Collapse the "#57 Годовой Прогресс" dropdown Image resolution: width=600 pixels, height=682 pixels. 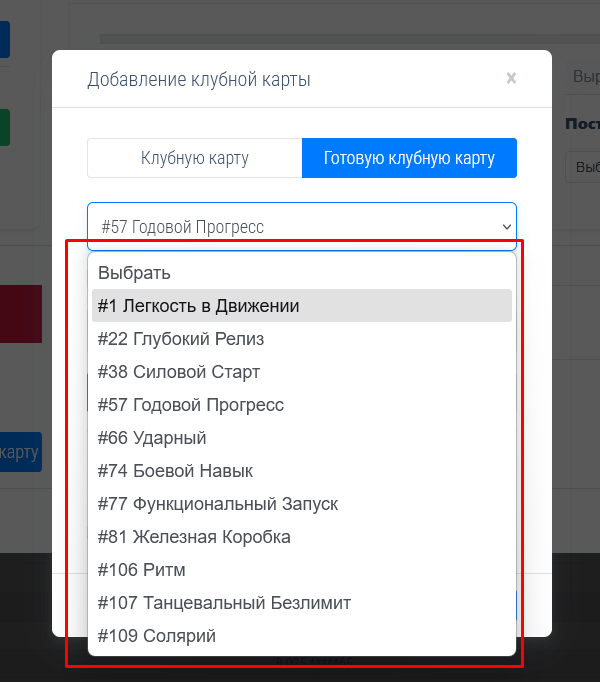point(301,227)
